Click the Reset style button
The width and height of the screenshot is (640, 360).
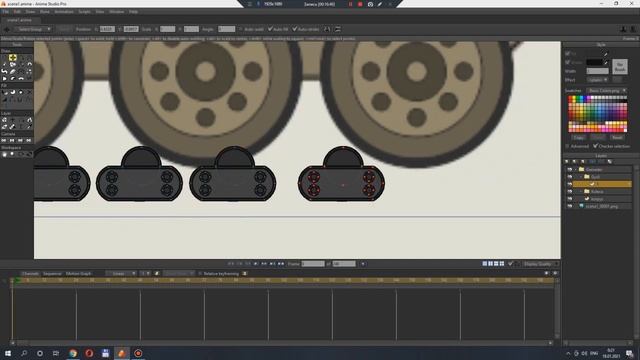click(x=617, y=138)
